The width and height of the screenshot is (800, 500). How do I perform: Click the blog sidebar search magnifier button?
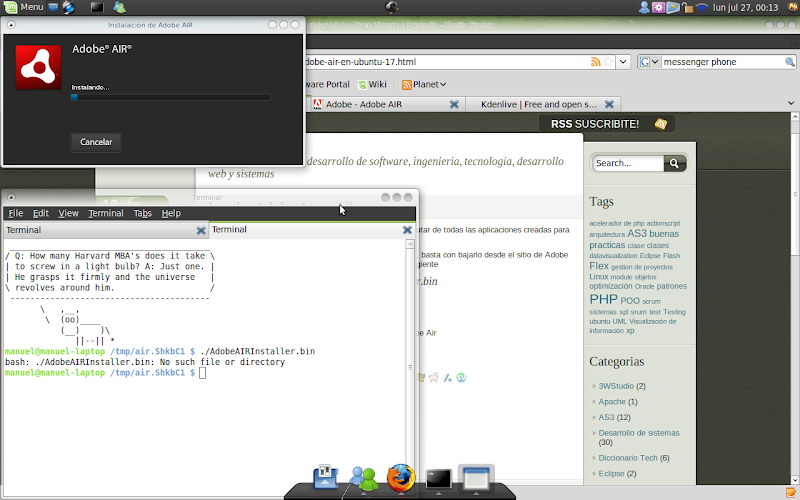coord(674,163)
